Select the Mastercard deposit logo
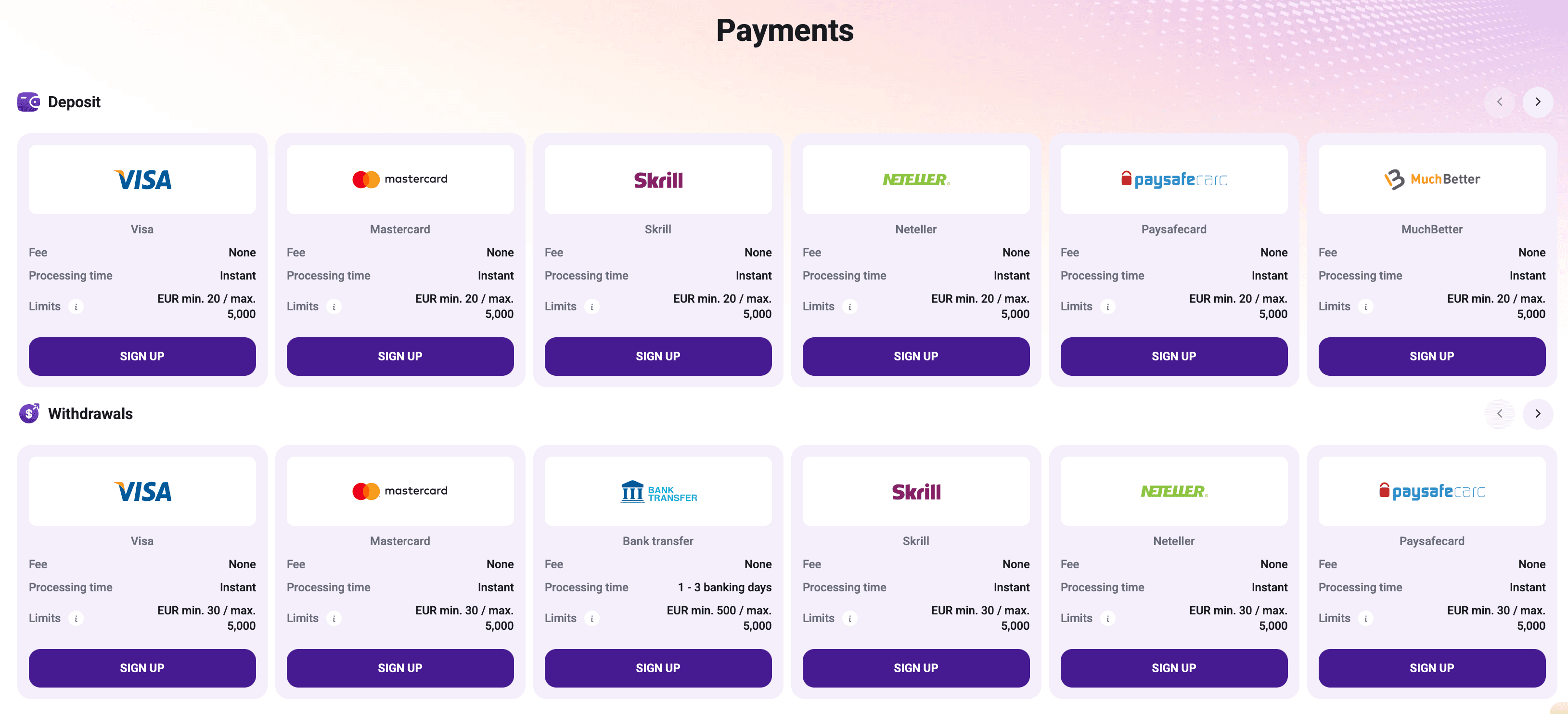 [x=400, y=179]
